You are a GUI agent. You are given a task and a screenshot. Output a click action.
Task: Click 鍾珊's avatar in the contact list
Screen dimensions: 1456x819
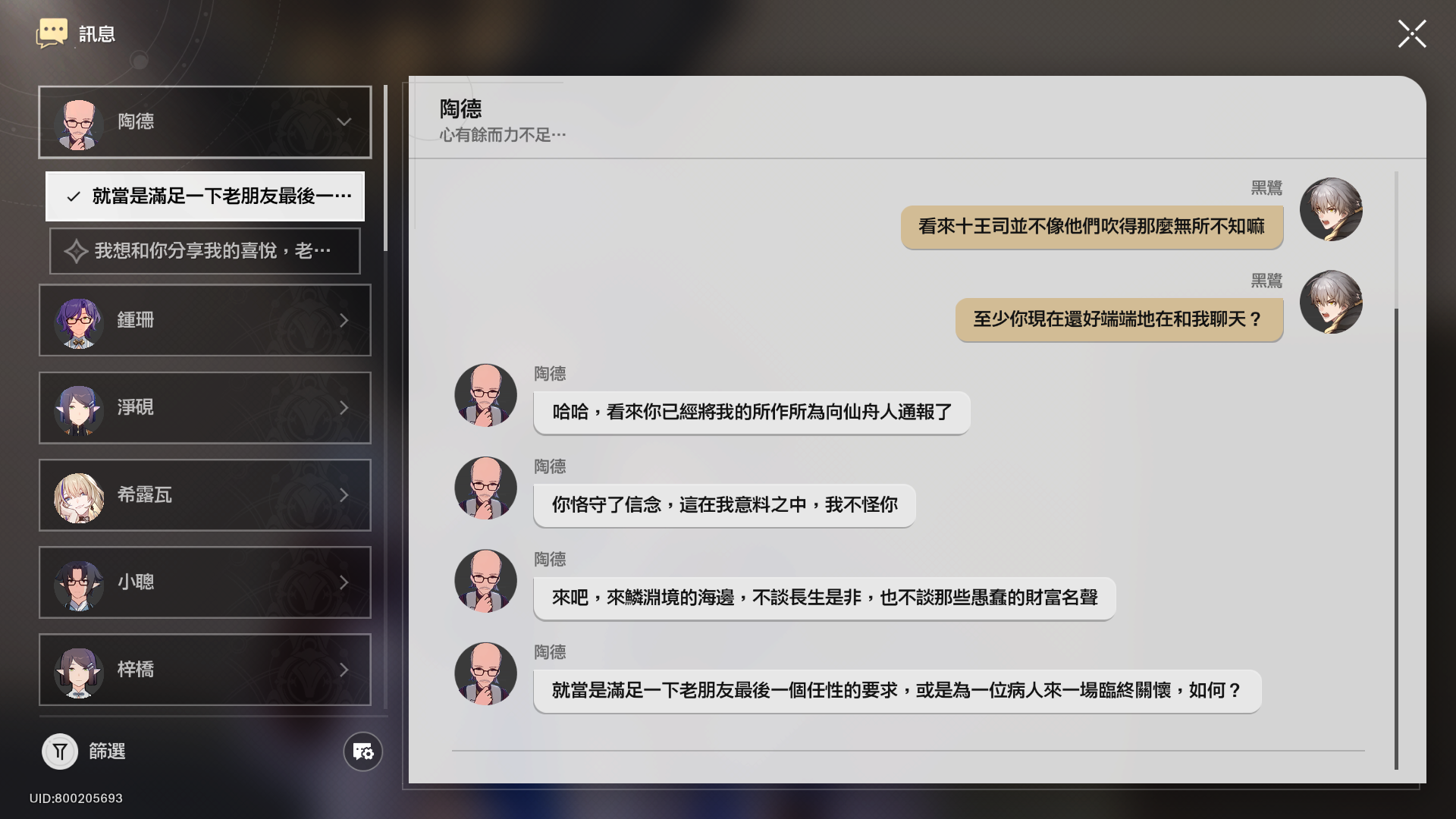(x=79, y=323)
